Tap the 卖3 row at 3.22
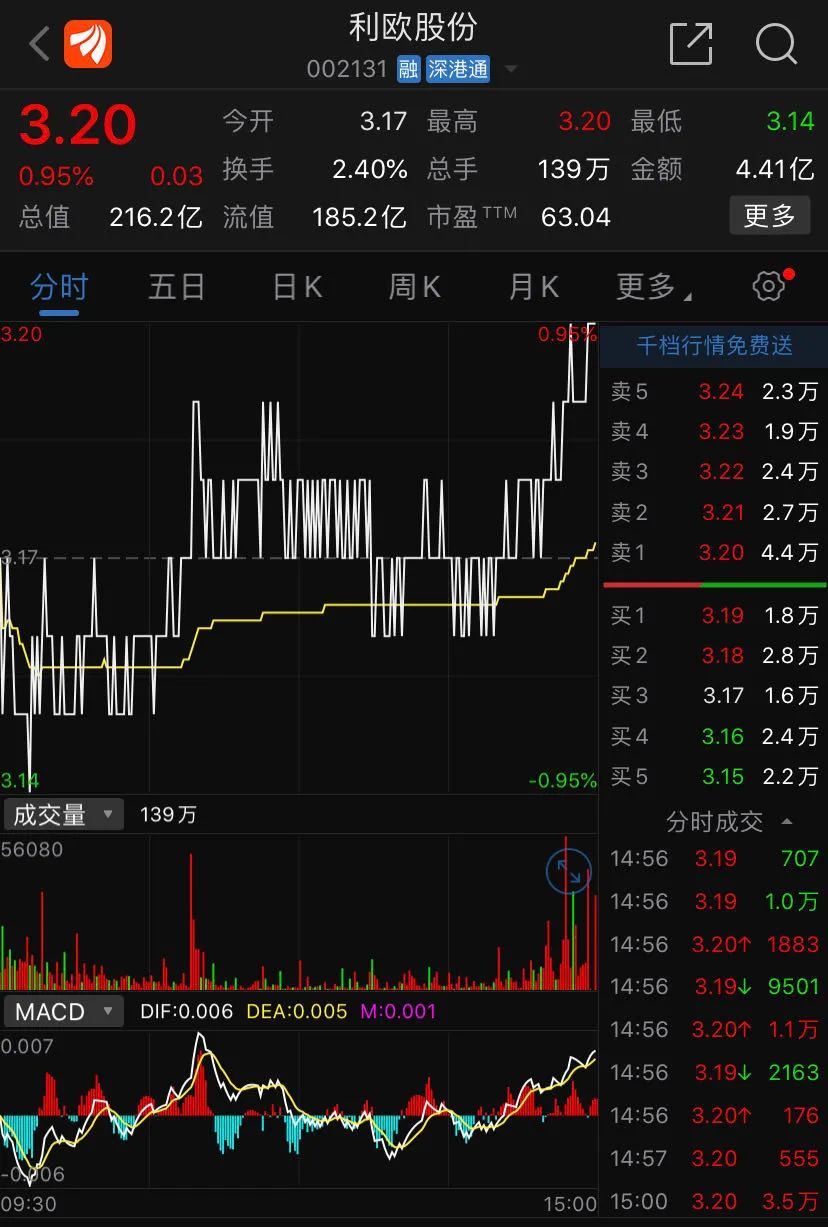Image resolution: width=828 pixels, height=1227 pixels. click(x=714, y=471)
